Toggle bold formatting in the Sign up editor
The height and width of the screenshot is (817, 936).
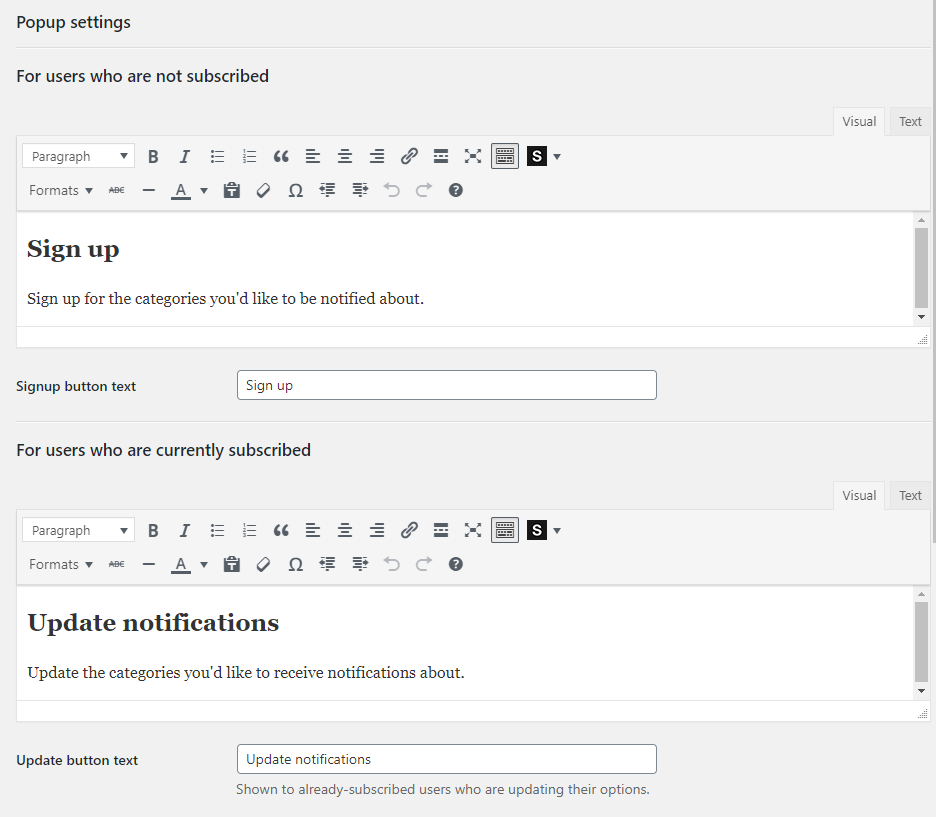[x=153, y=156]
